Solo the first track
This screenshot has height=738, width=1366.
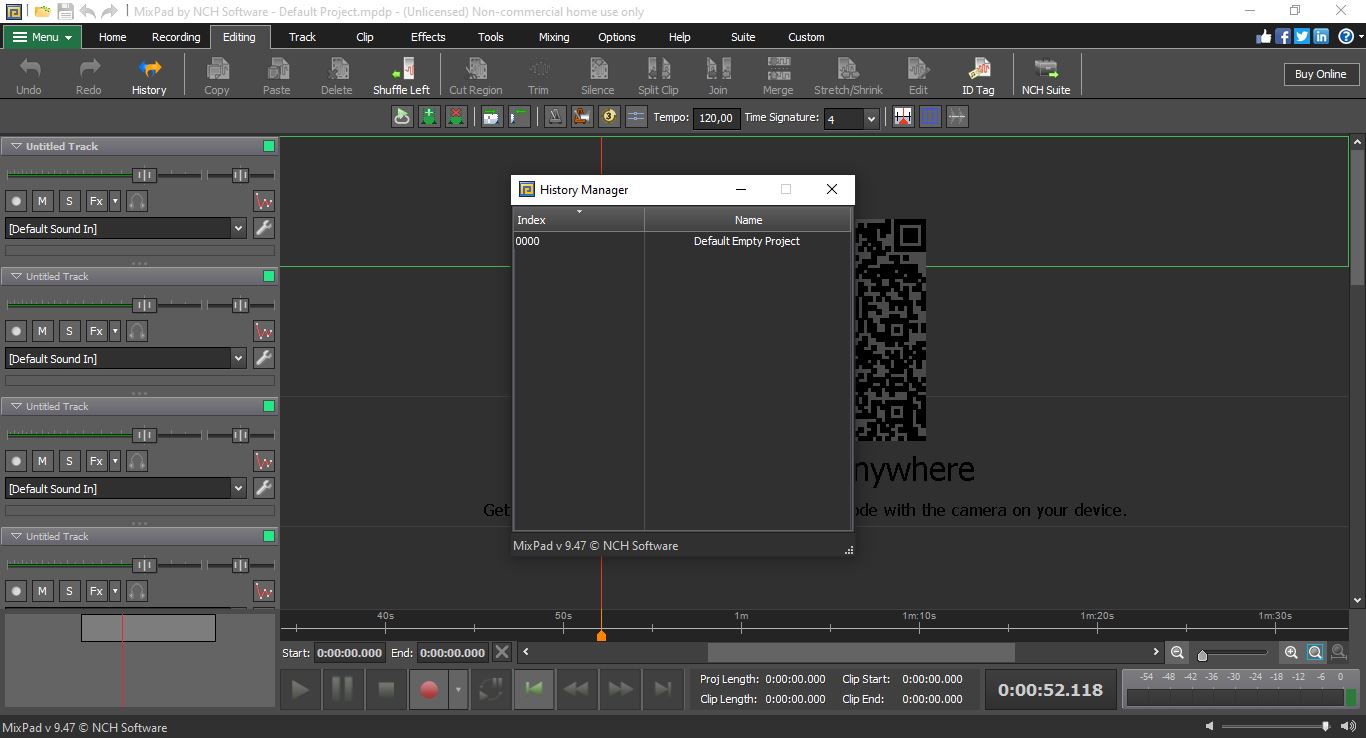69,201
